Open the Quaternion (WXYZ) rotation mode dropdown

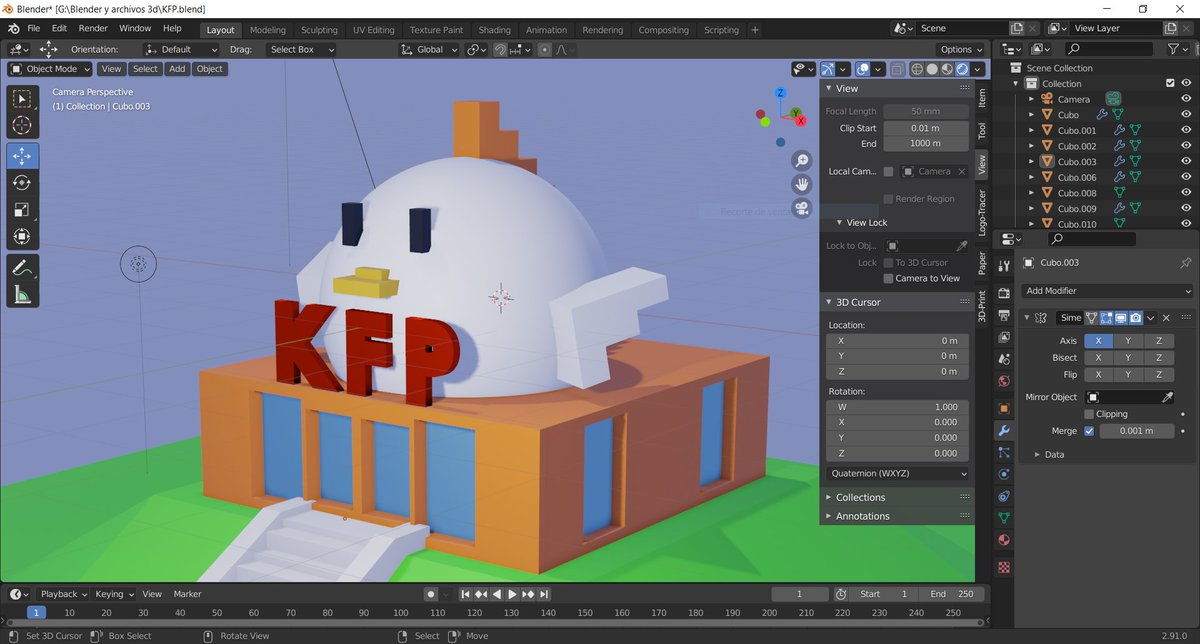point(898,473)
